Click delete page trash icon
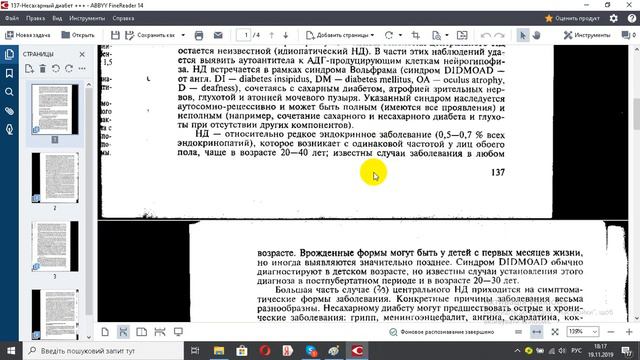The width and height of the screenshot is (640, 360). [42, 69]
